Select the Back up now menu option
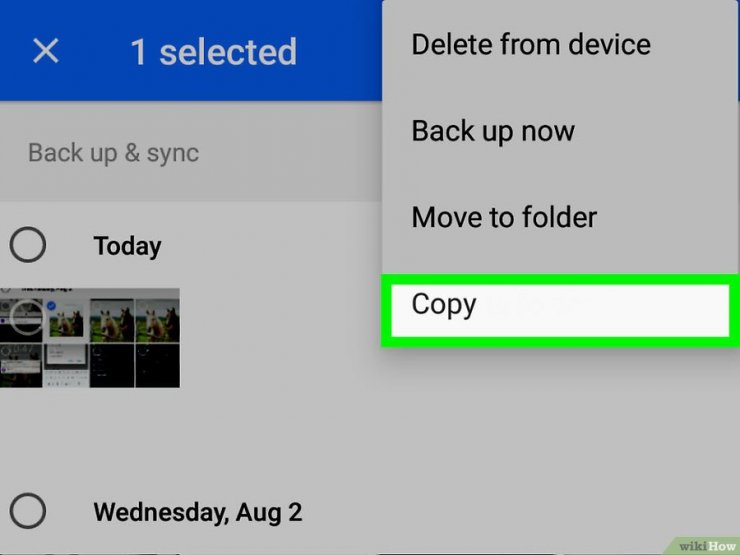This screenshot has width=740, height=555. coord(493,131)
